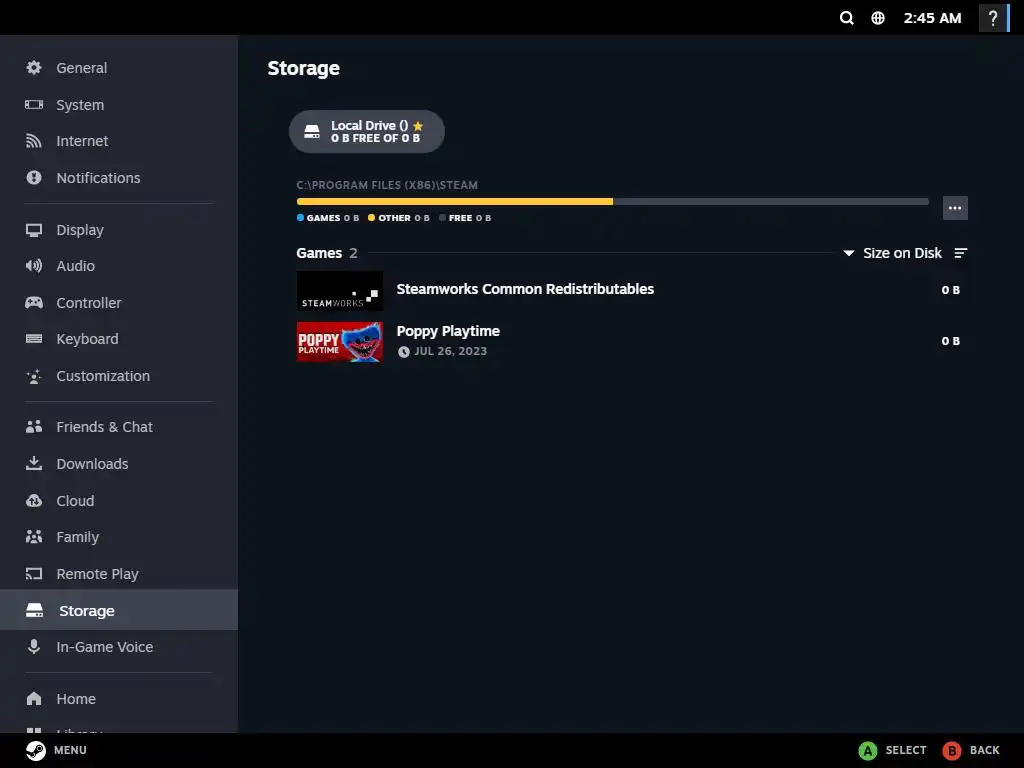Screen dimensions: 1024x768
Task: Select Steamworks Common Redistributables title
Action: click(525, 289)
